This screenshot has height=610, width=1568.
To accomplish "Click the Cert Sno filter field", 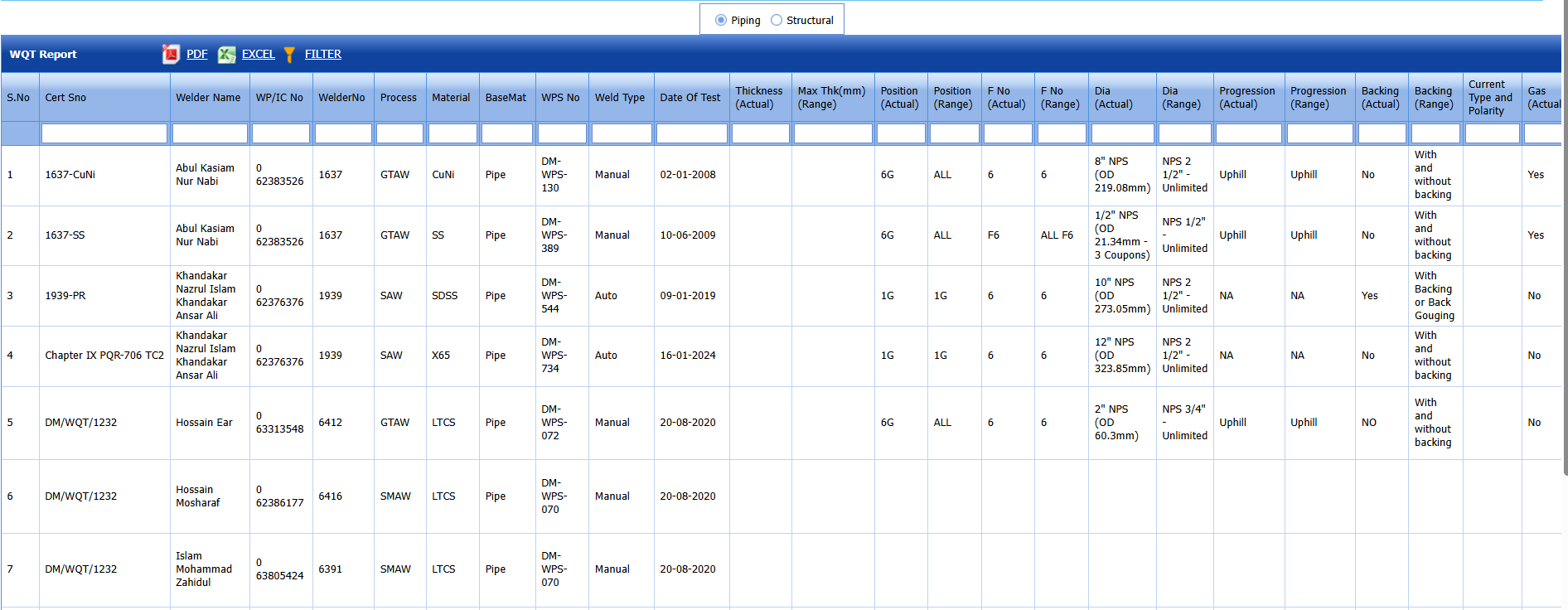I will (x=104, y=133).
